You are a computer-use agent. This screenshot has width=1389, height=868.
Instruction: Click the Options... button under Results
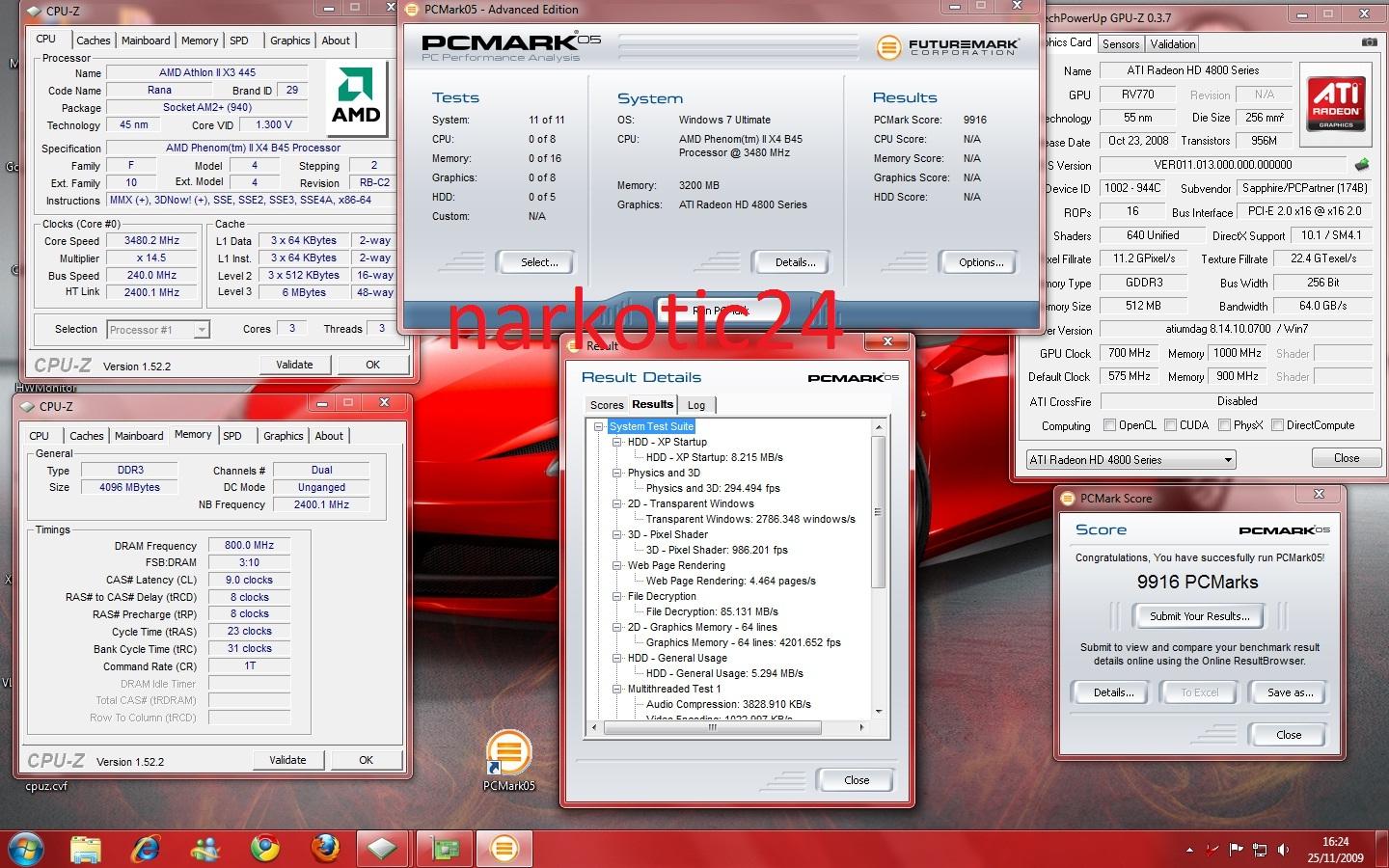pyautogui.click(x=981, y=262)
